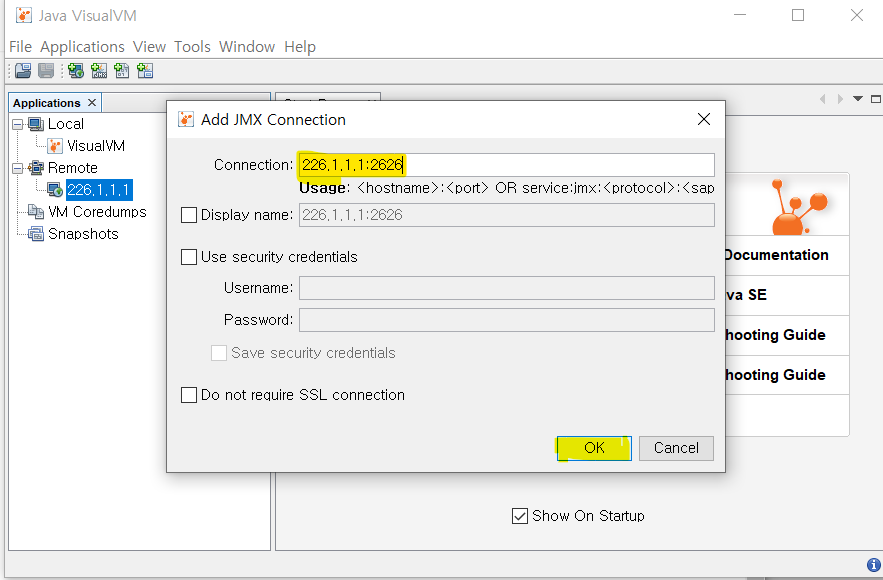Click the Remote hosts network icon
The width and height of the screenshot is (883, 580).
tap(36, 168)
